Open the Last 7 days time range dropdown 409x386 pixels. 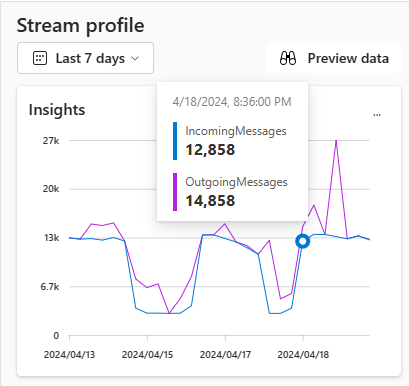coord(85,58)
